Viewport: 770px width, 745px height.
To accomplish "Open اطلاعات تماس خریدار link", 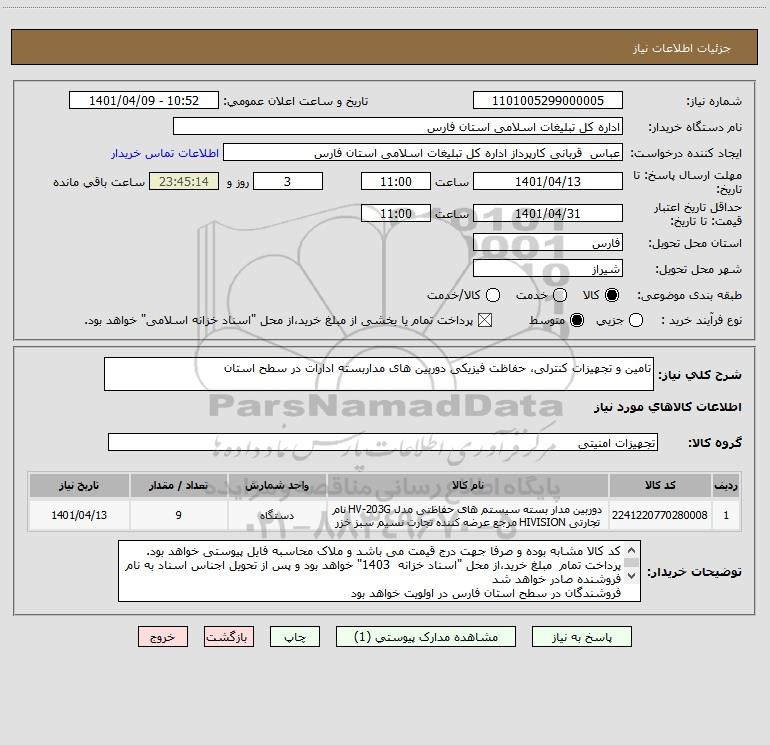I will 165,153.
